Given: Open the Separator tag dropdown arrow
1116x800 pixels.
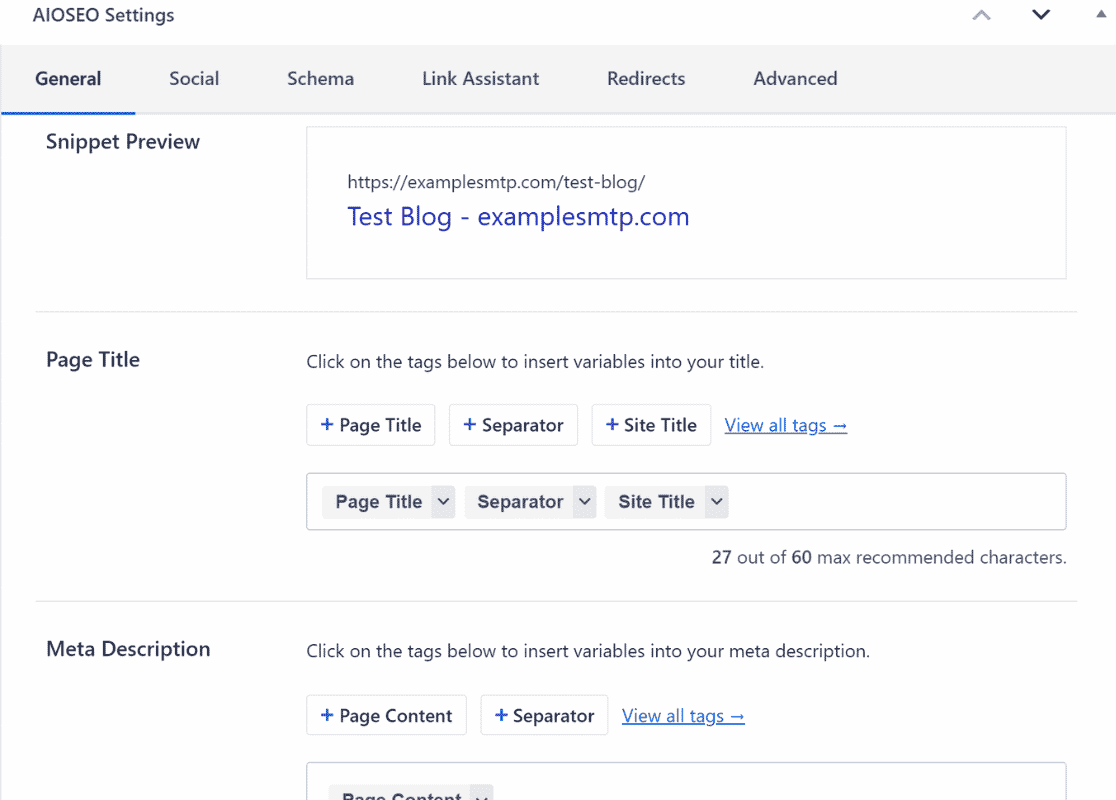Looking at the screenshot, I should 584,502.
